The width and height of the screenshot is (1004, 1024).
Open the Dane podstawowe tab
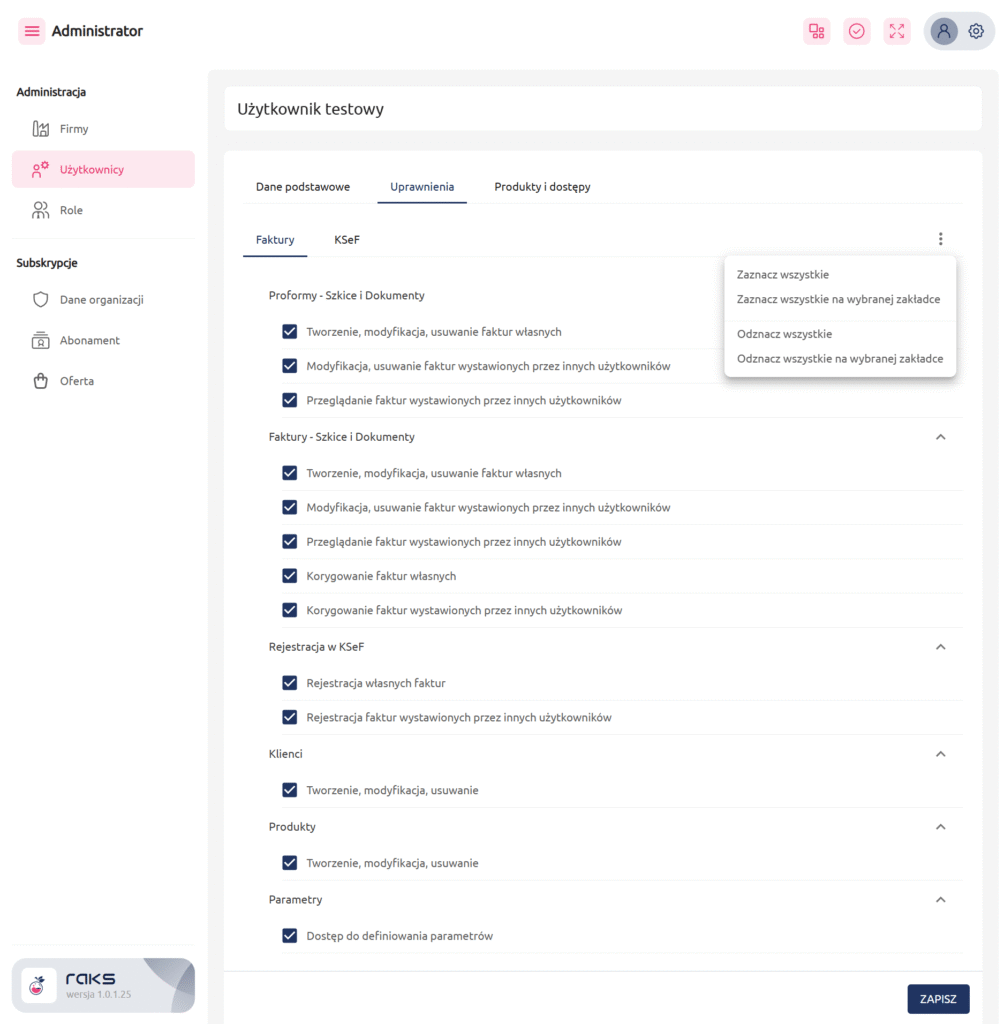[x=303, y=187]
